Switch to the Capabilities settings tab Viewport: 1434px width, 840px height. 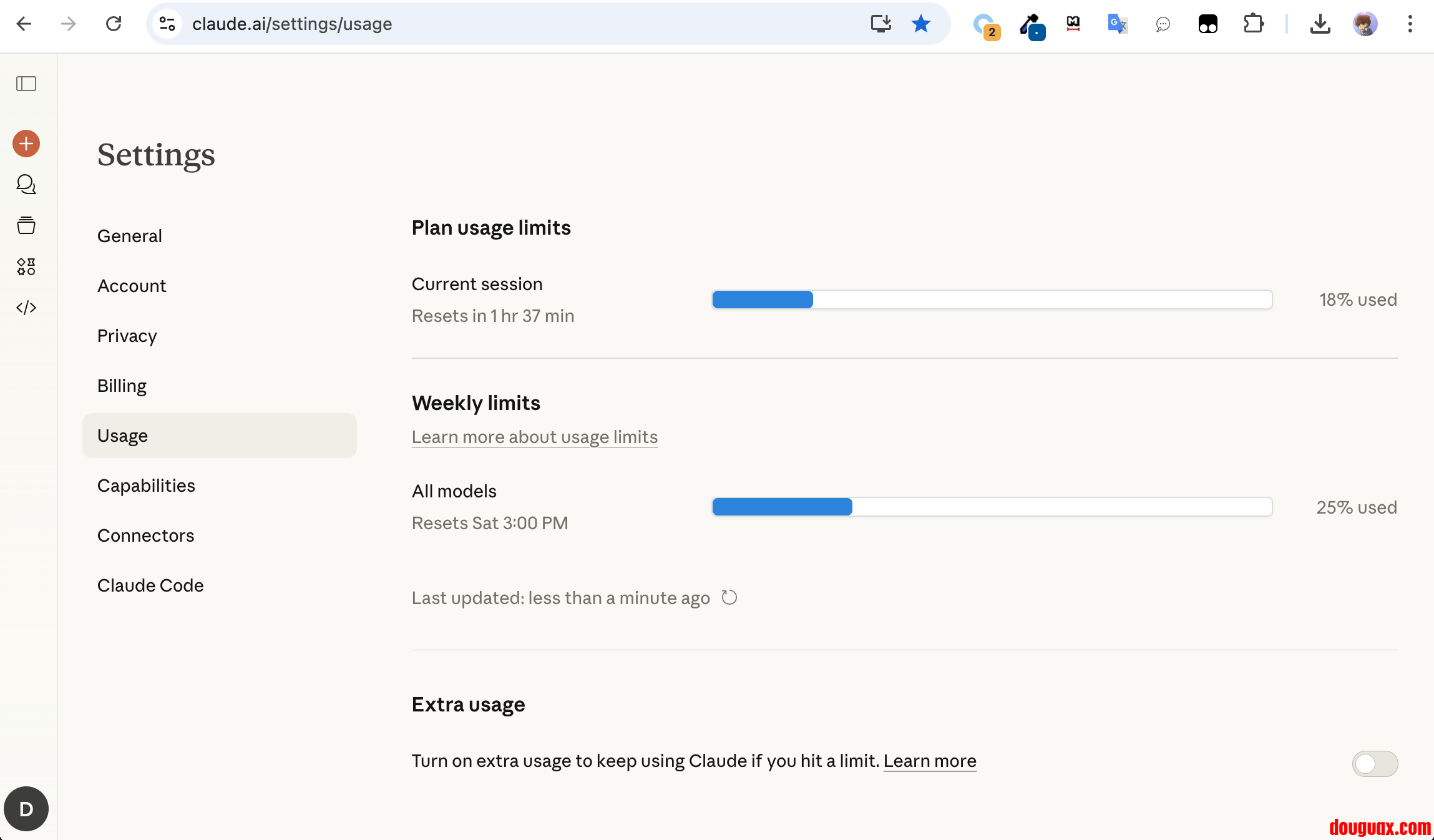pyautogui.click(x=146, y=486)
